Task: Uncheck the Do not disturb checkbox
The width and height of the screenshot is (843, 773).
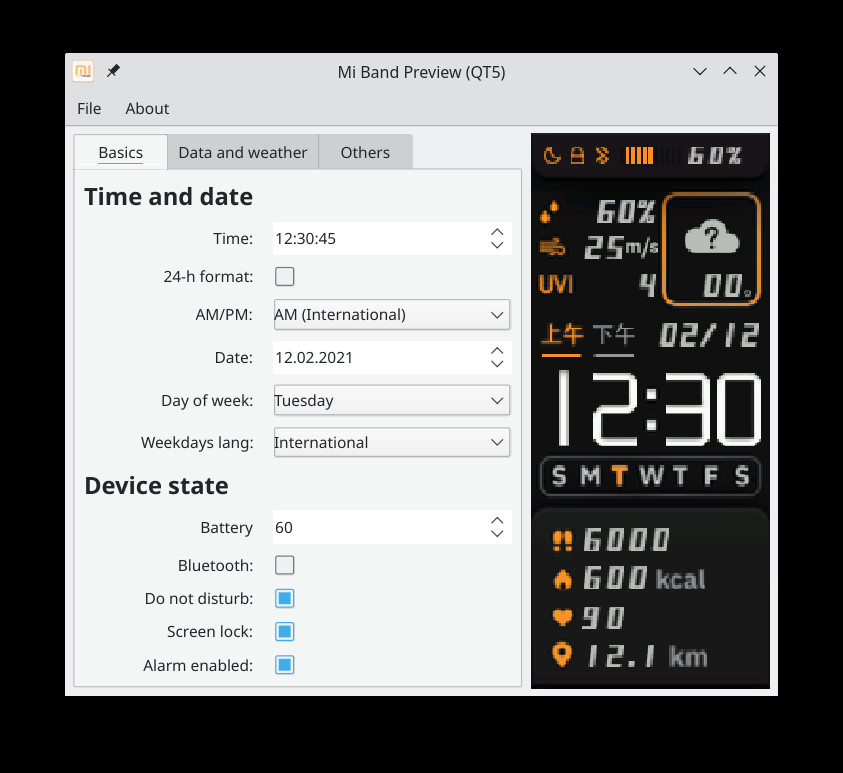Action: (x=284, y=598)
